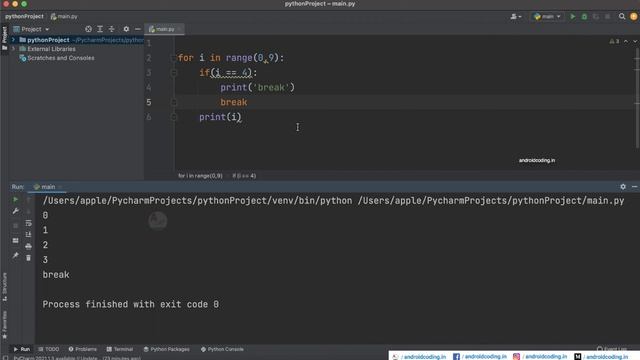The width and height of the screenshot is (640, 360).
Task: Select opened file locate icon in Project panel
Action: coord(88,29)
